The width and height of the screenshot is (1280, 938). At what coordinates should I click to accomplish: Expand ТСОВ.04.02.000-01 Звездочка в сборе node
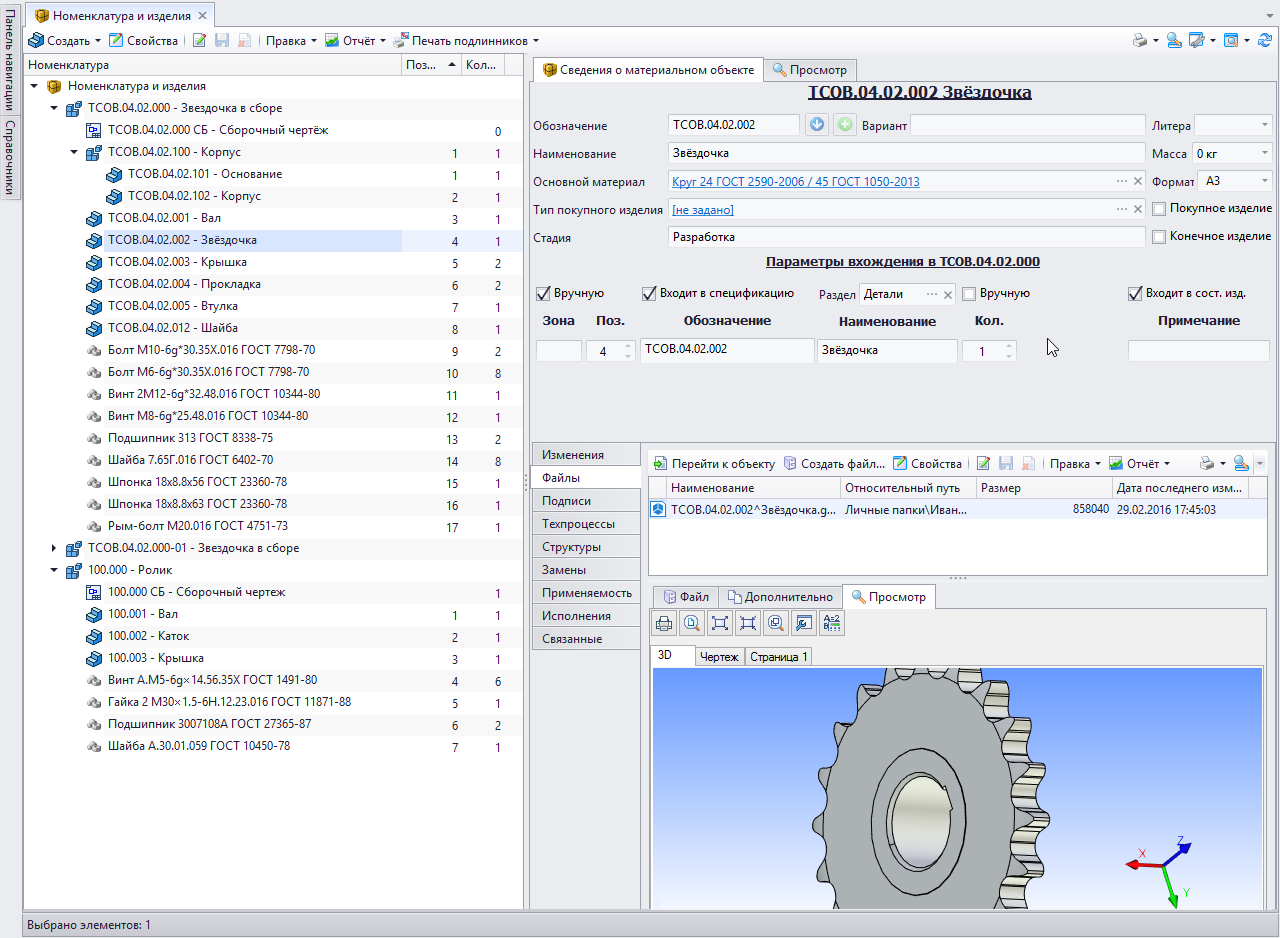(55, 548)
